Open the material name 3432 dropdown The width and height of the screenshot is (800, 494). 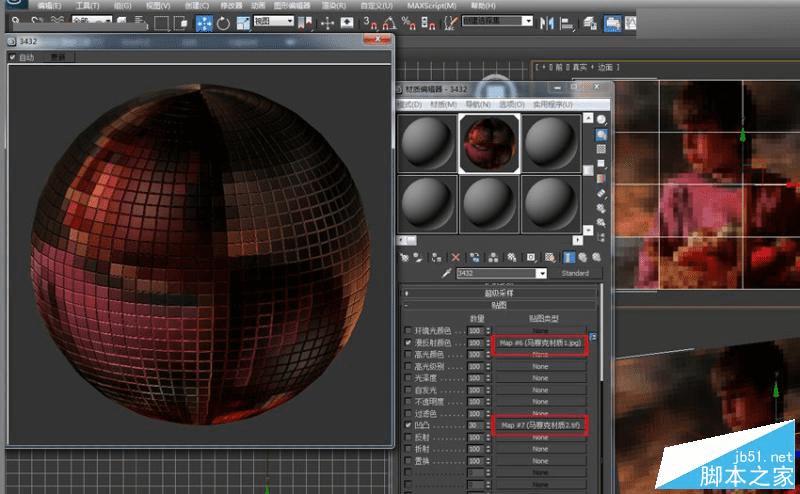click(x=542, y=273)
